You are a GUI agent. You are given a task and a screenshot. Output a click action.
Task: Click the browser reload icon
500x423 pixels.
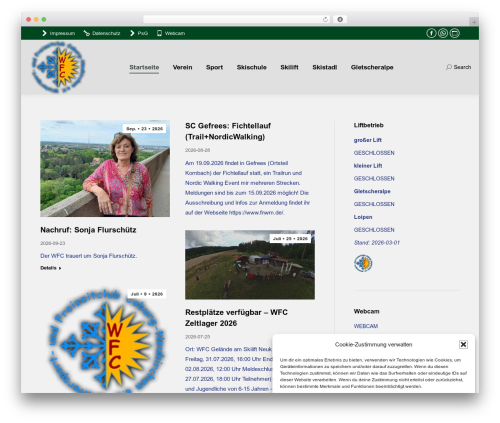coord(325,19)
